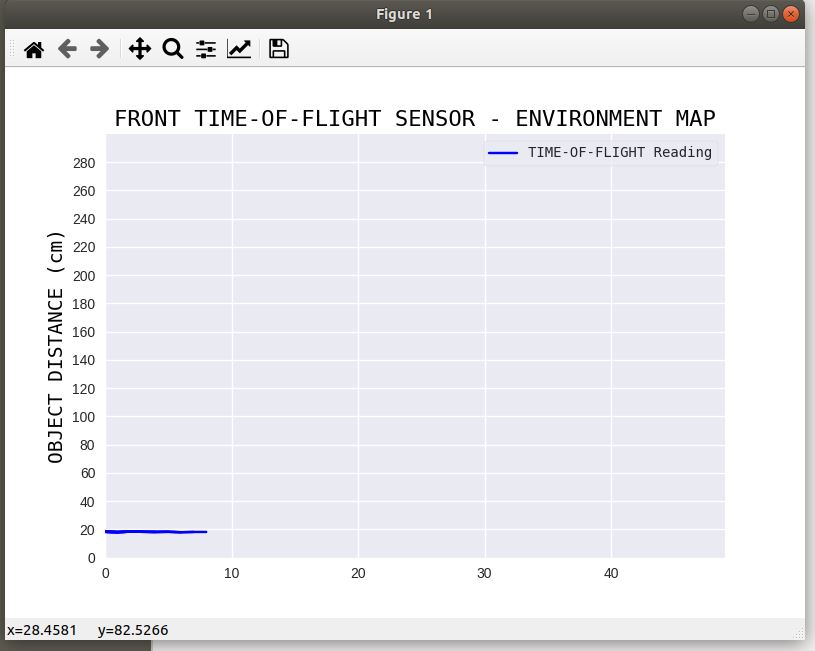This screenshot has height=651, width=815.
Task: Click the y-axis tick label 160
Action: 84,332
